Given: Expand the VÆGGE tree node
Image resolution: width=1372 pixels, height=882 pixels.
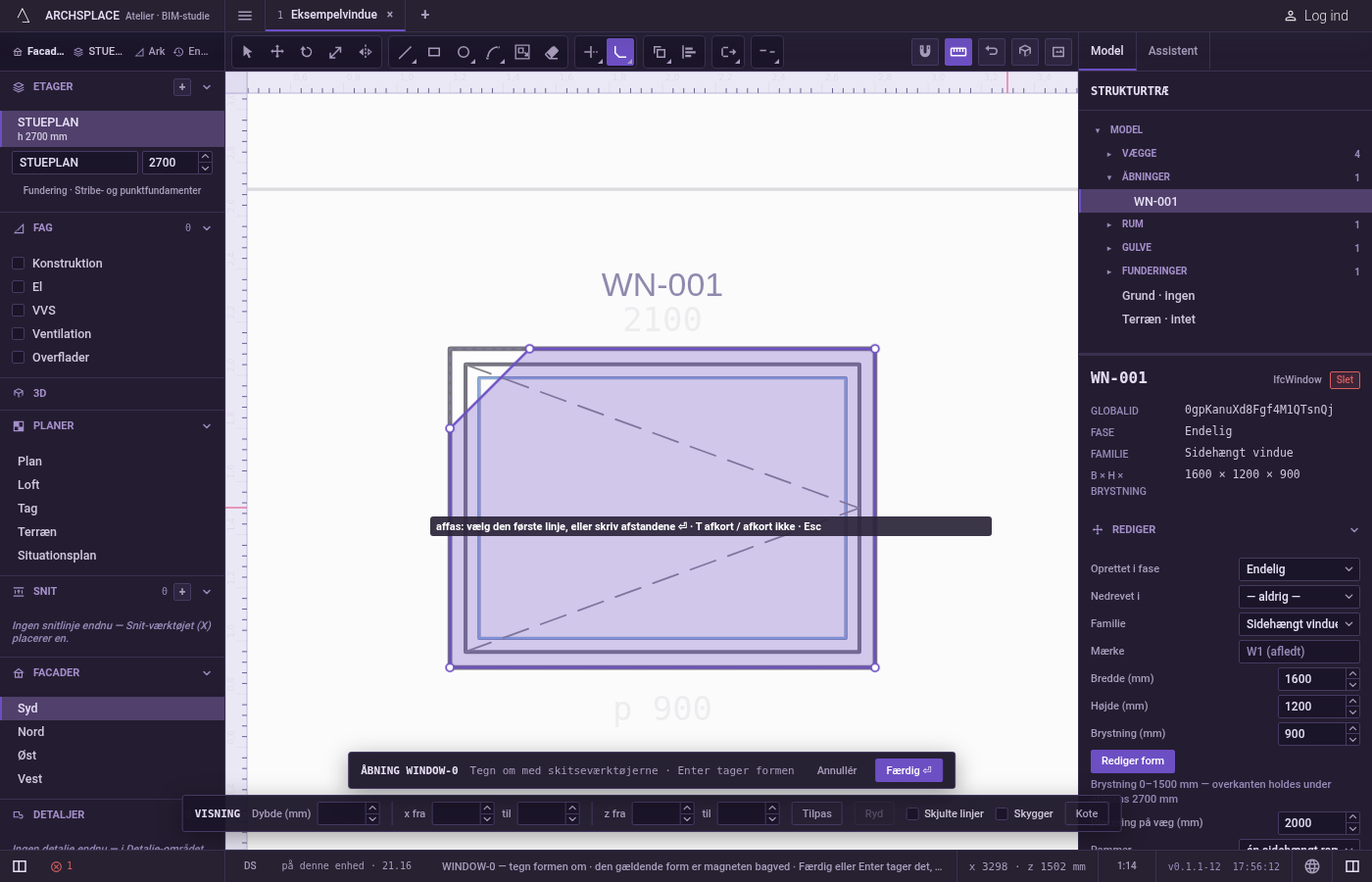Looking at the screenshot, I should [x=1109, y=154].
